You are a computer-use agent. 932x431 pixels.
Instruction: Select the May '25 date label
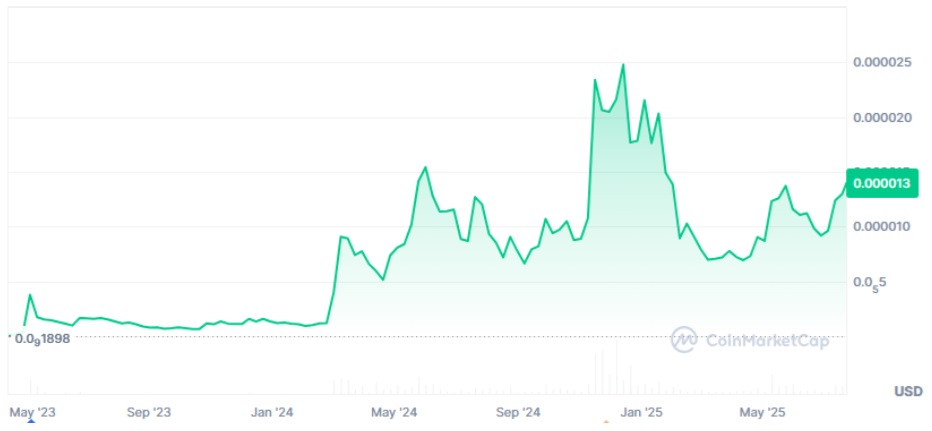(x=762, y=411)
